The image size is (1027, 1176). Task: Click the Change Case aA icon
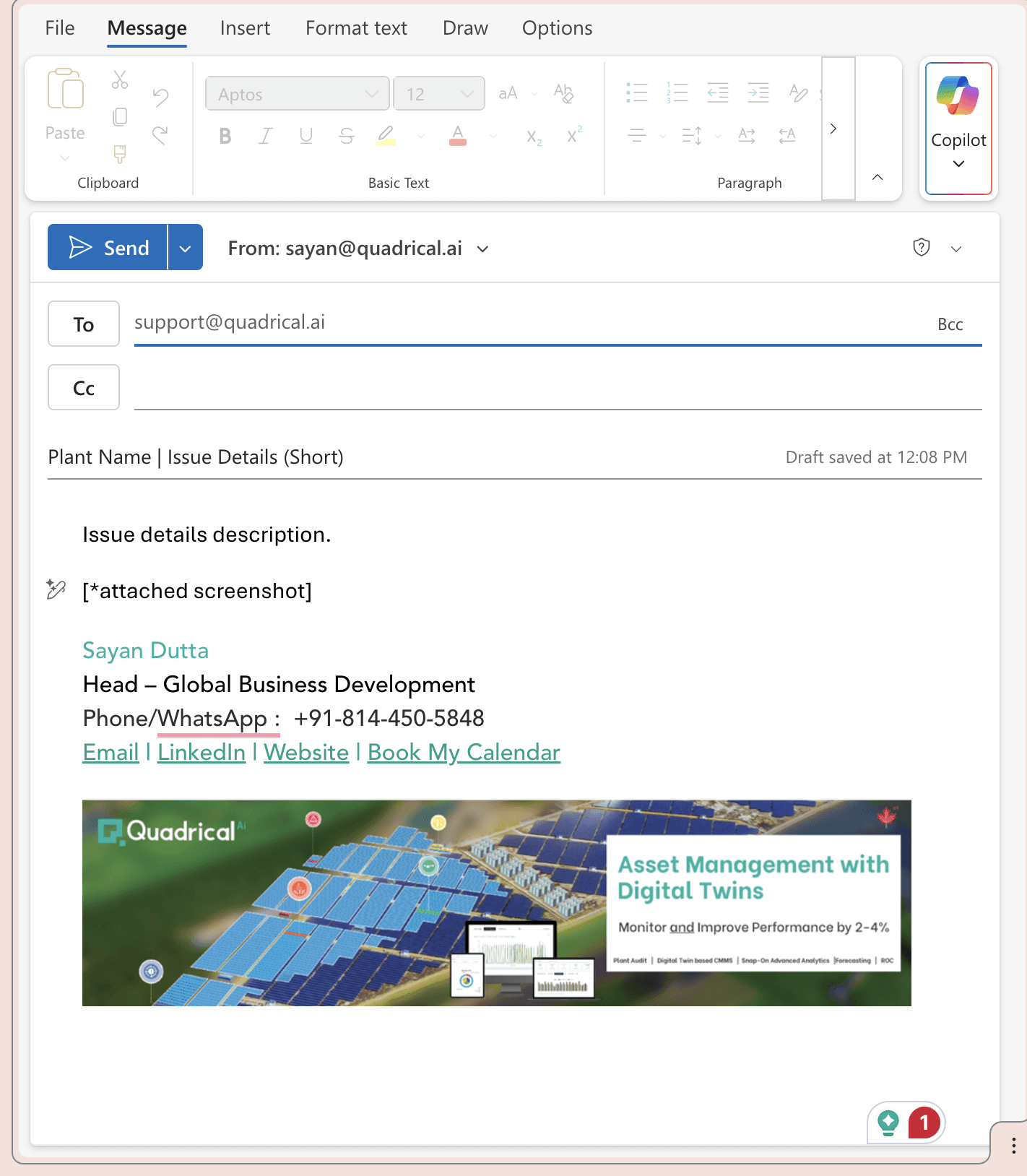508,93
